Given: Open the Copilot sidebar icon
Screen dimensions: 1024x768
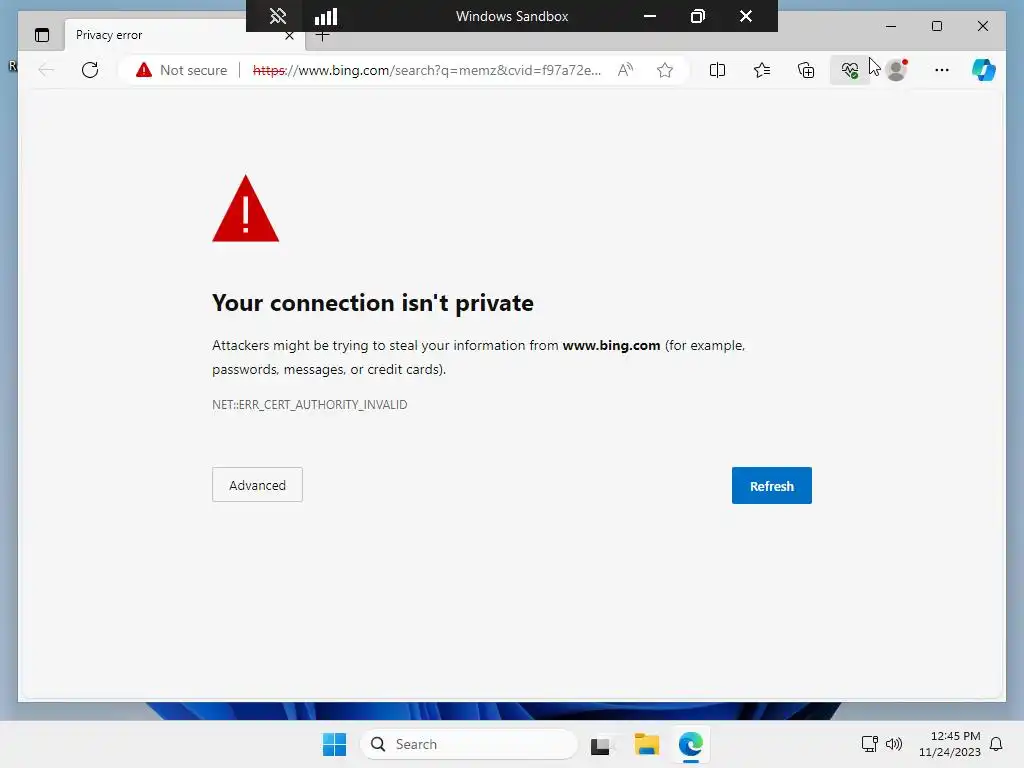Looking at the screenshot, I should tap(984, 70).
